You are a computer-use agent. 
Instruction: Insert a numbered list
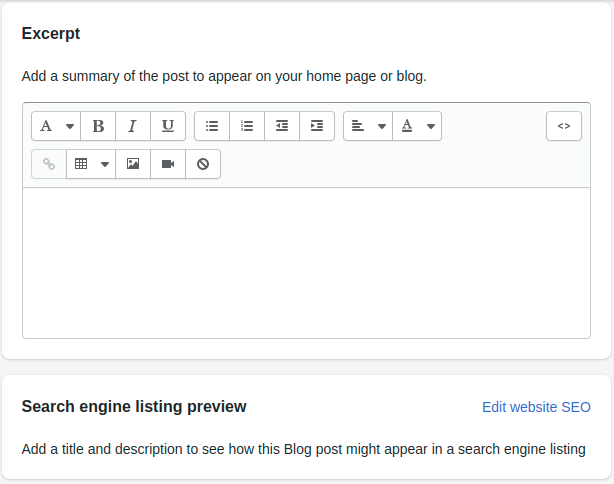tap(247, 126)
